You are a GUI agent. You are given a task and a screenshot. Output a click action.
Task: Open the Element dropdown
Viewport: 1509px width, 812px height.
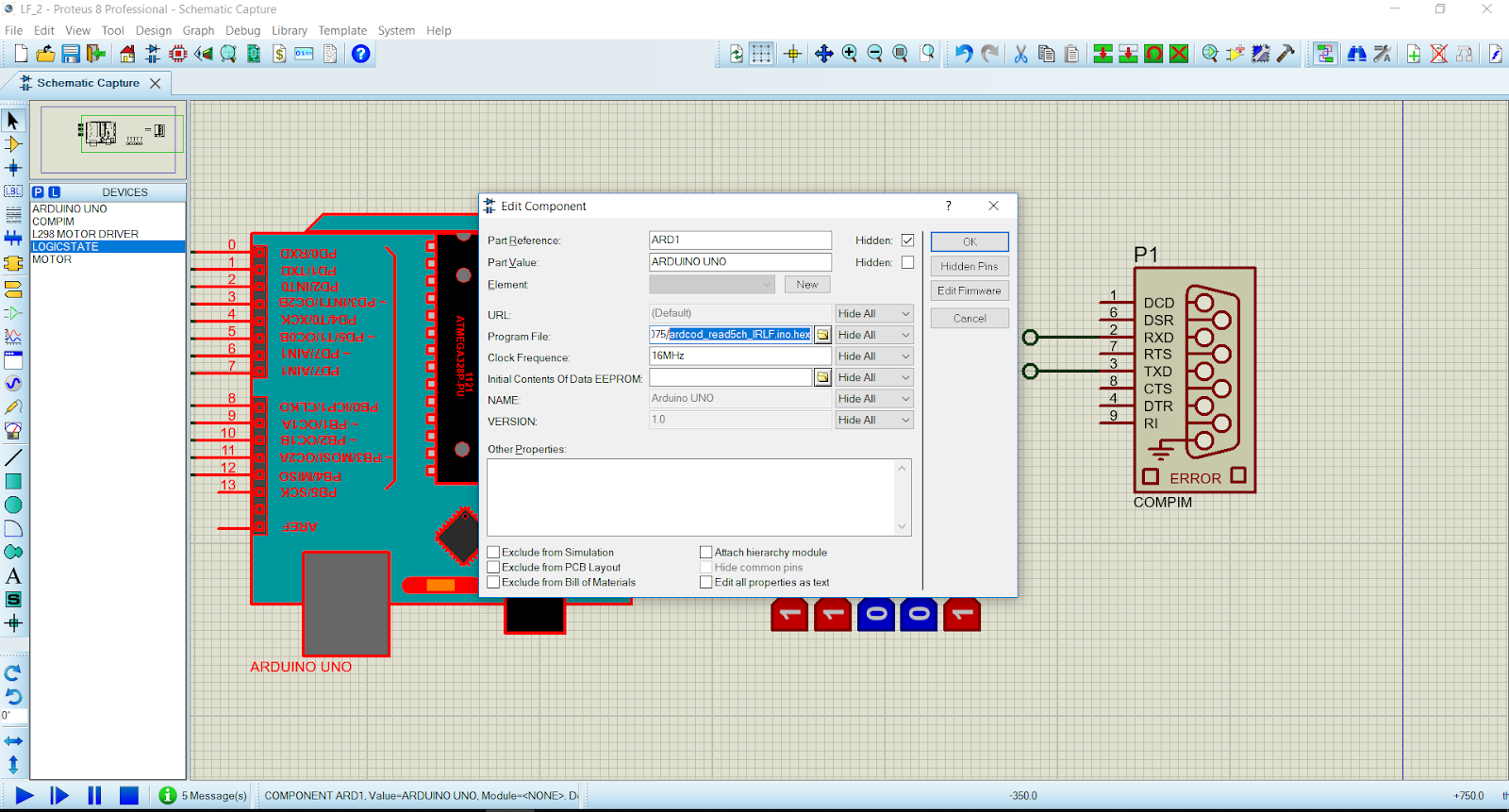[x=712, y=284]
